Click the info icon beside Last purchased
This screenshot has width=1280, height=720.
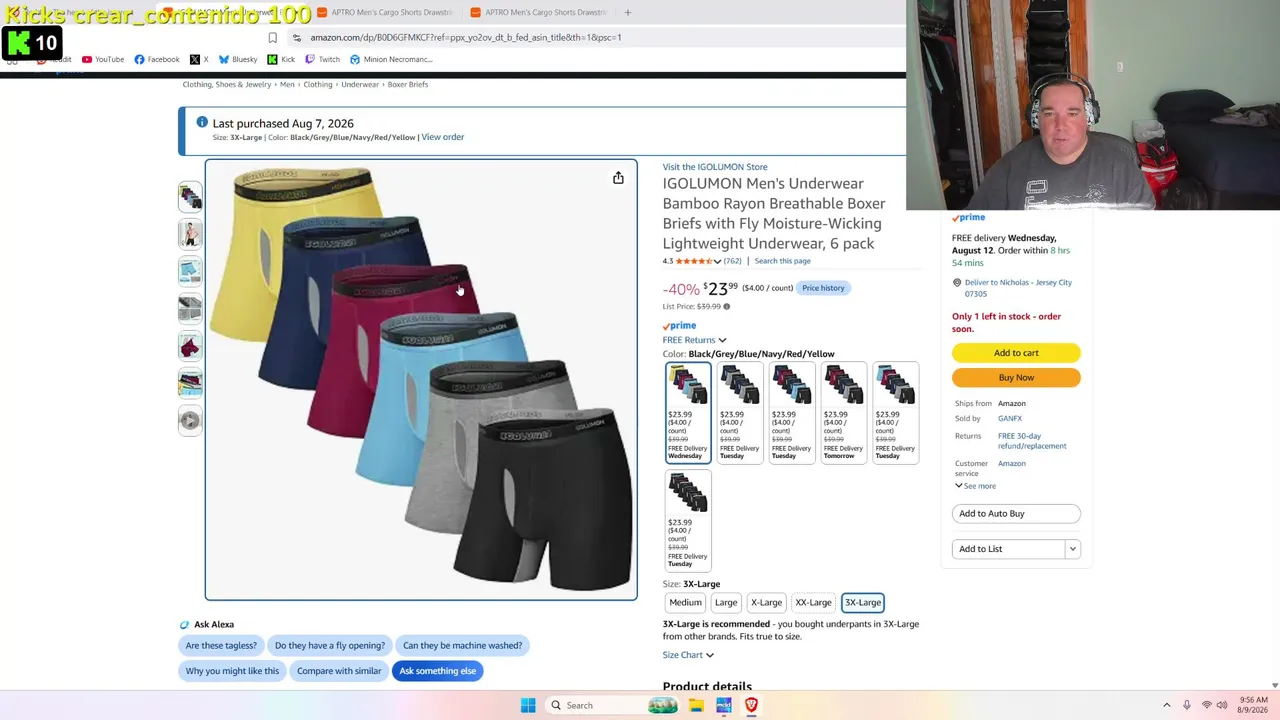(202, 123)
